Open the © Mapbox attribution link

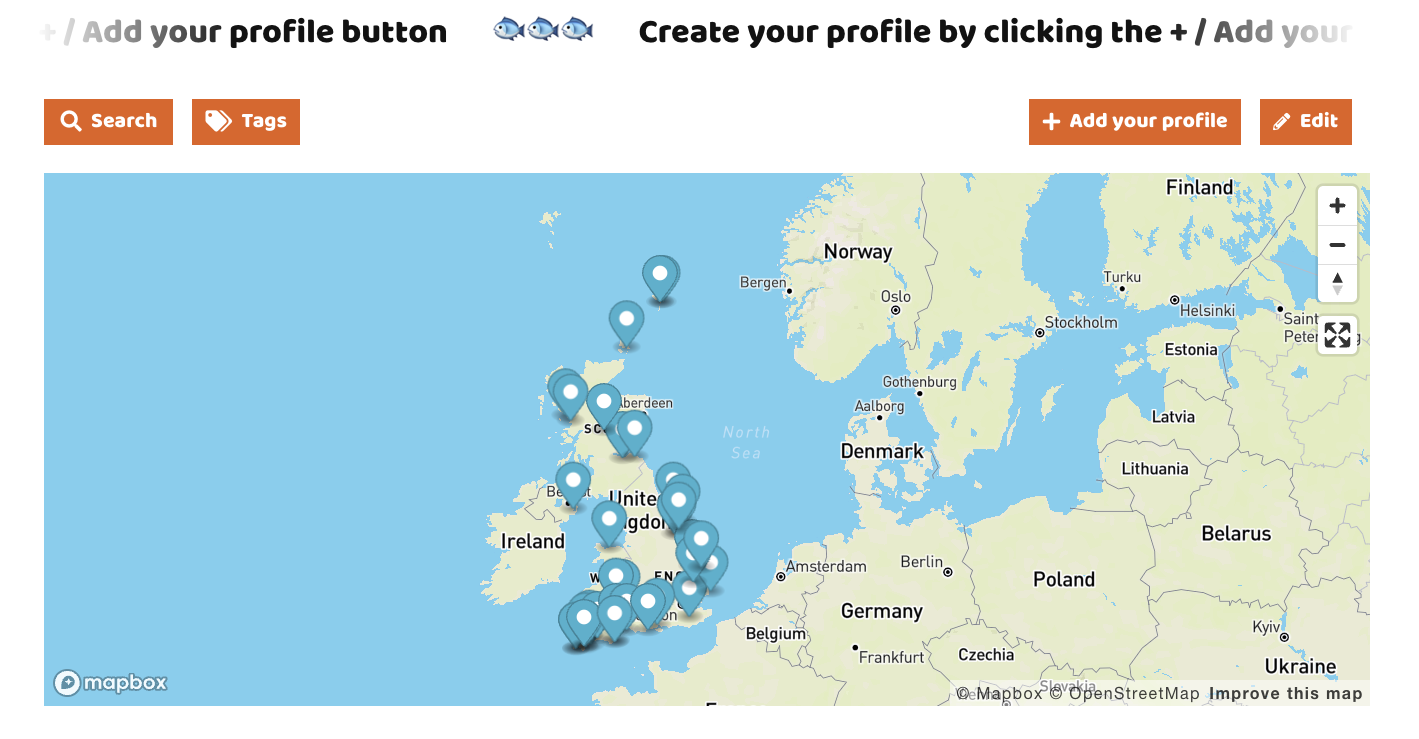click(x=999, y=694)
